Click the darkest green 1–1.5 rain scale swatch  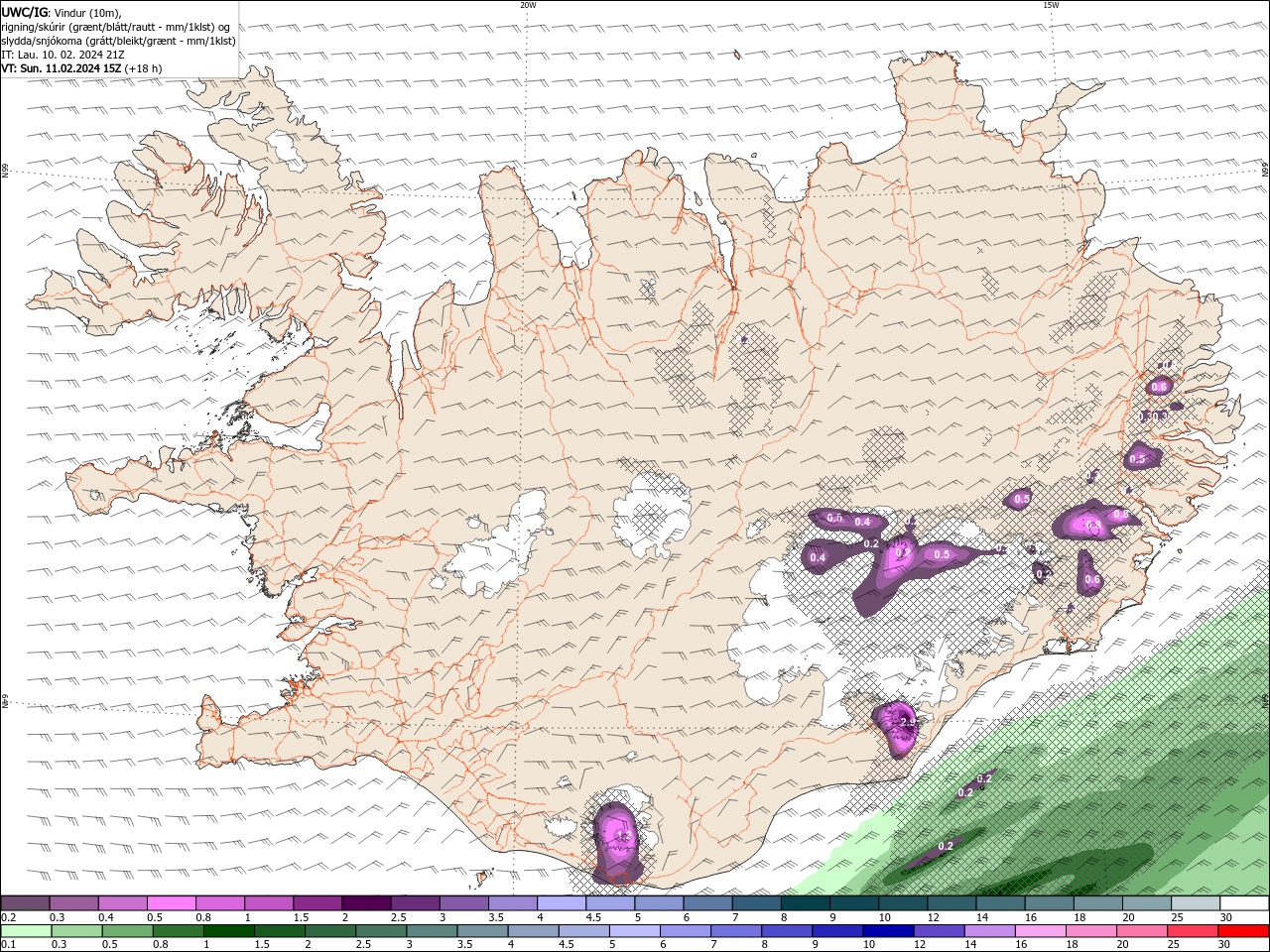coord(228,931)
